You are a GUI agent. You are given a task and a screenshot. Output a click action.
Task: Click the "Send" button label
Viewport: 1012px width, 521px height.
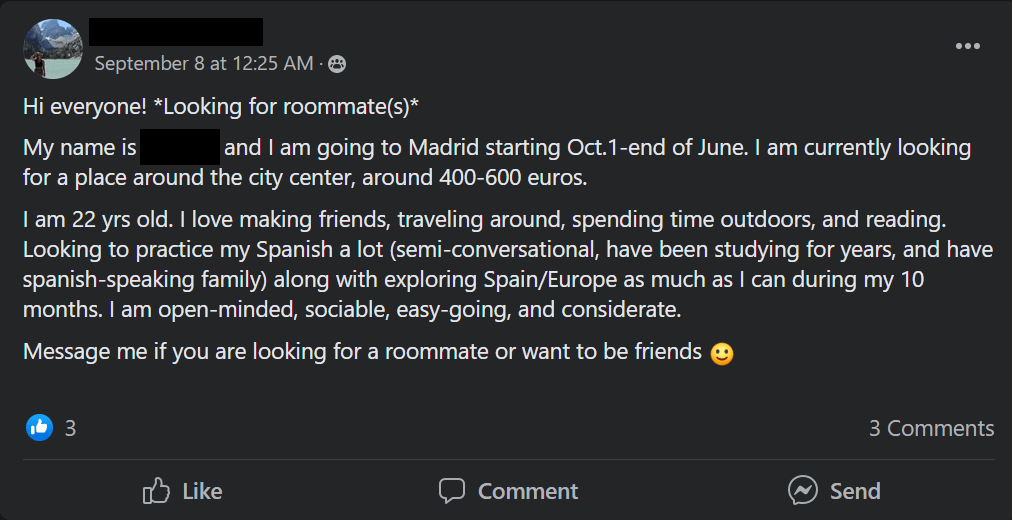click(855, 491)
